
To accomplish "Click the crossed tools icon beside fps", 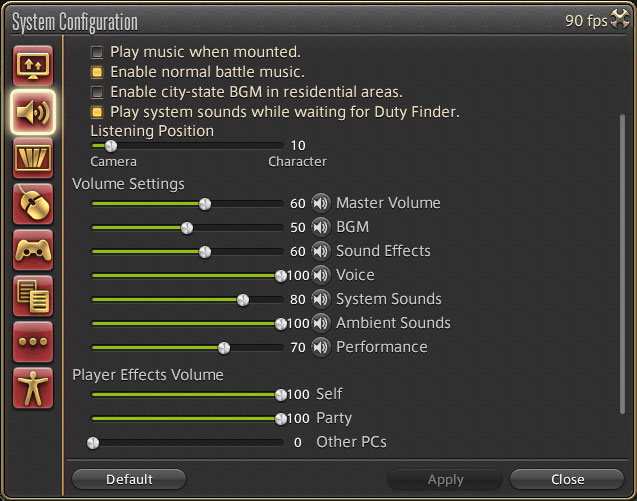I will pos(620,19).
